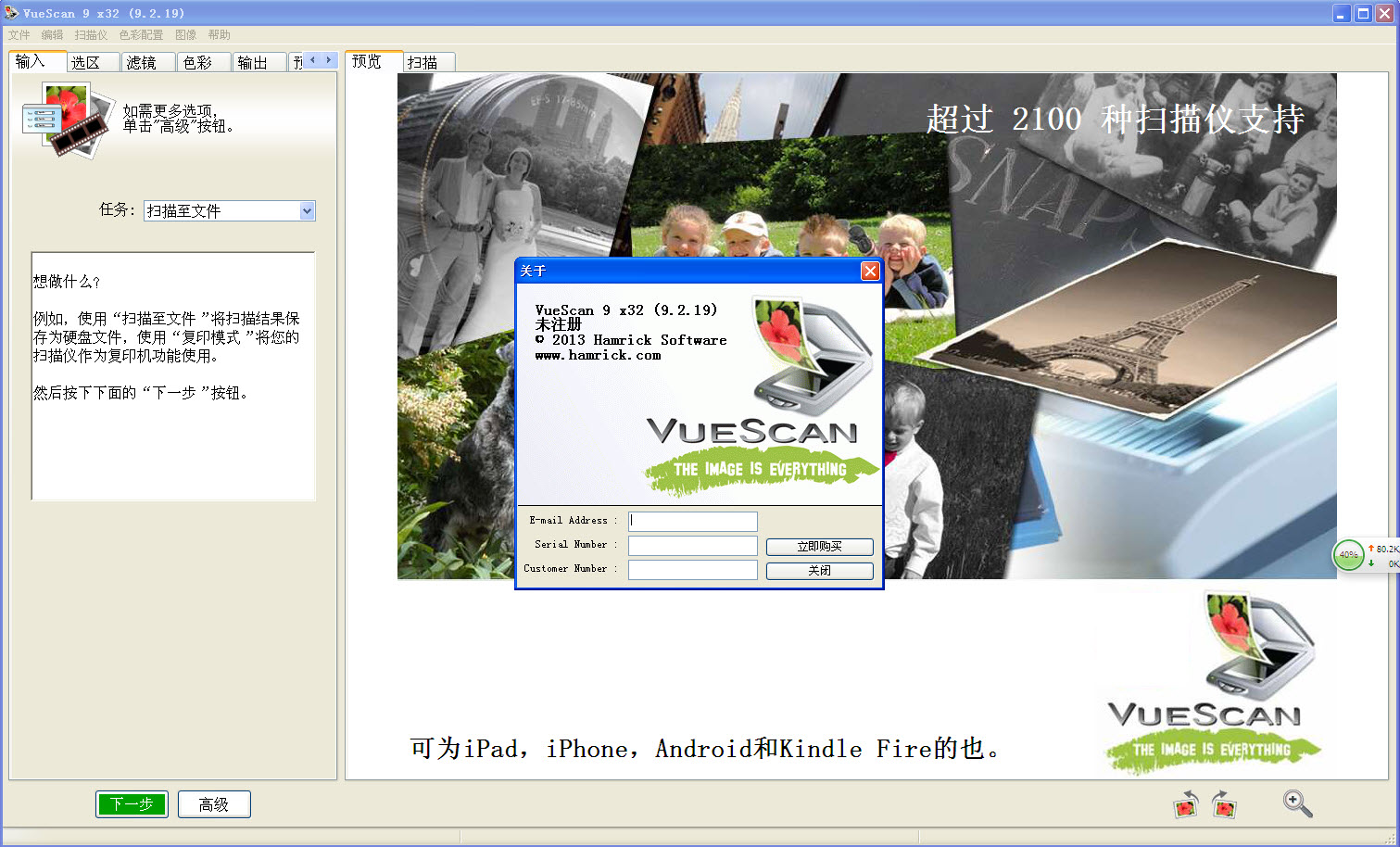Click the green 40% speed indicator
Screen dimensions: 1400x847
[x=1348, y=555]
